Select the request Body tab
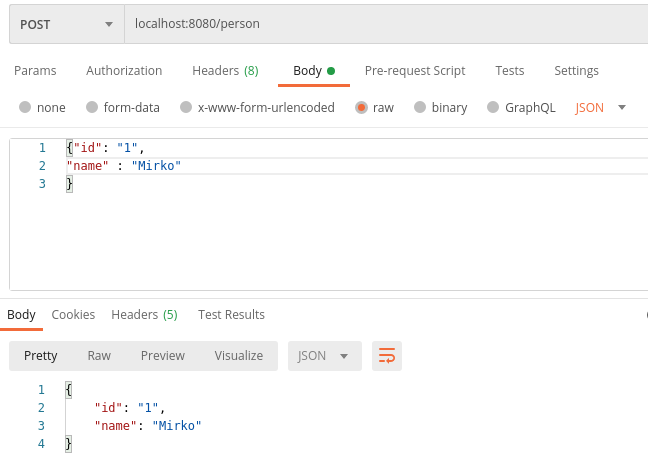The image size is (648, 469). (x=314, y=71)
